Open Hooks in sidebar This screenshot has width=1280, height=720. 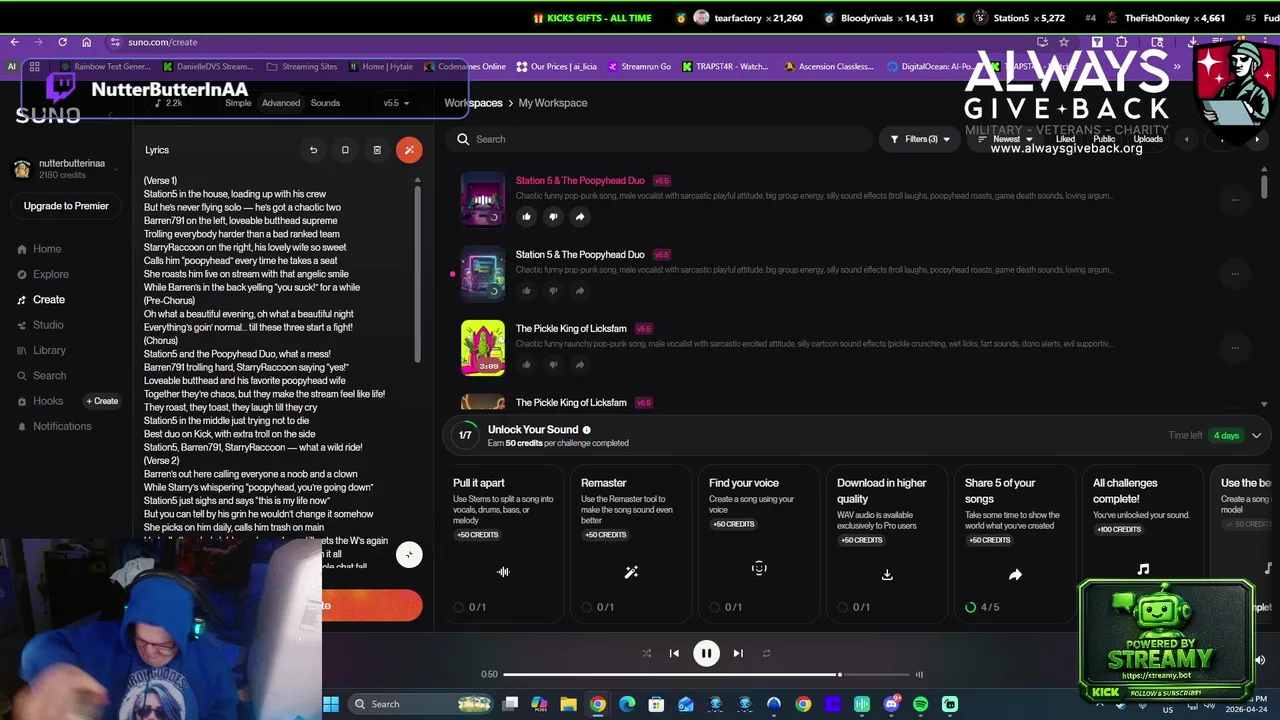47,401
